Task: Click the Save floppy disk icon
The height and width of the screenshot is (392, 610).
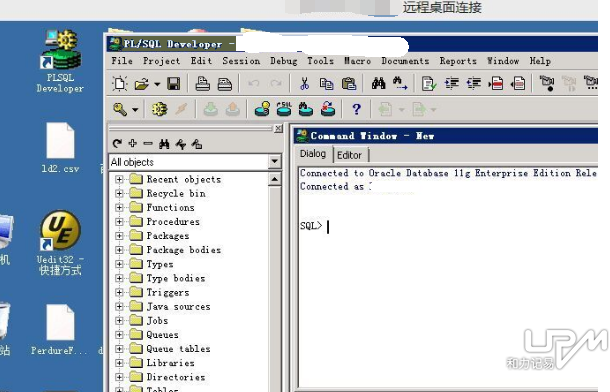Action: pos(173,84)
